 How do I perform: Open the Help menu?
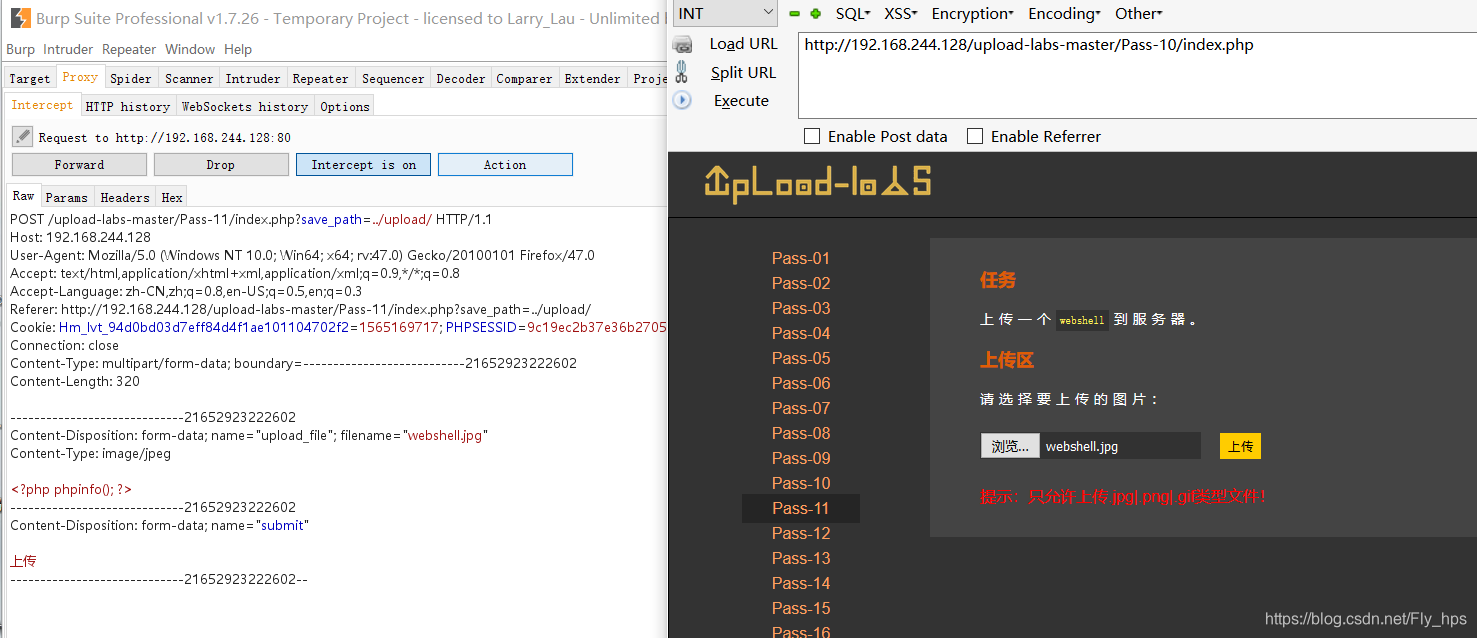click(238, 49)
